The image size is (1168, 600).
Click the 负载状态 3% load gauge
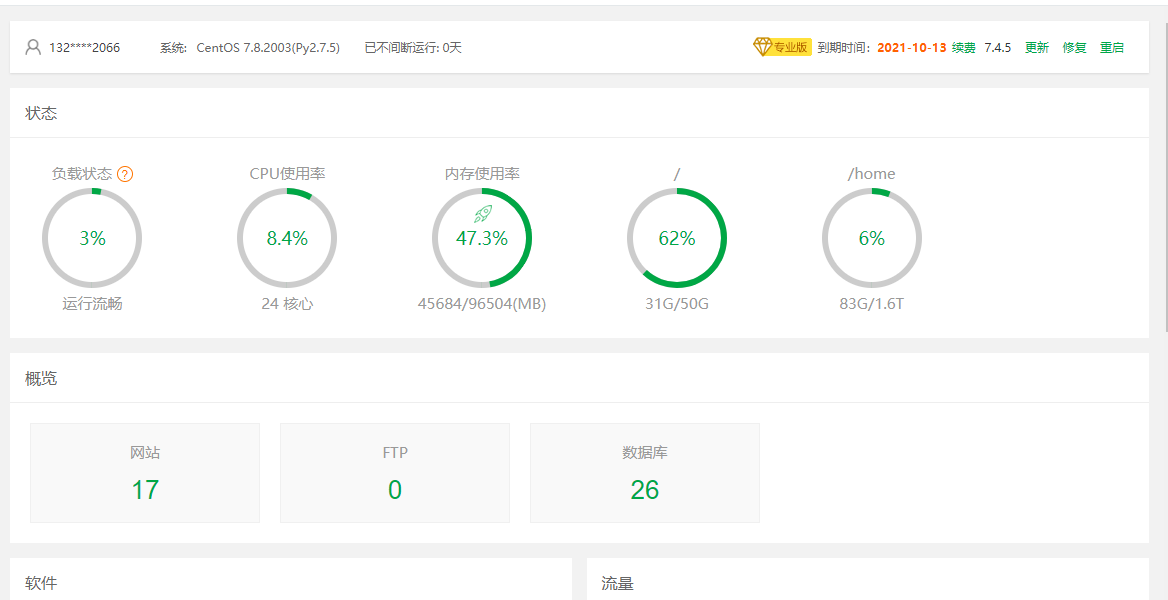92,238
